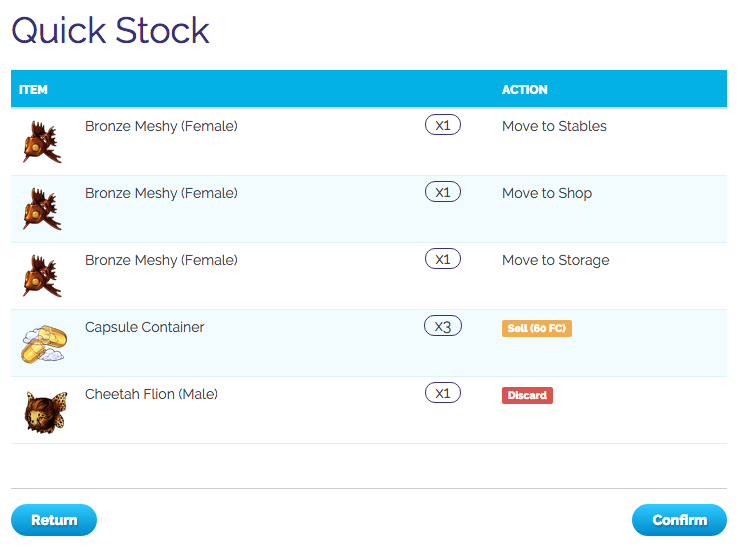Click the orange Sell (60 FC) badge
Viewport: 741px width, 554px height.
(x=536, y=328)
